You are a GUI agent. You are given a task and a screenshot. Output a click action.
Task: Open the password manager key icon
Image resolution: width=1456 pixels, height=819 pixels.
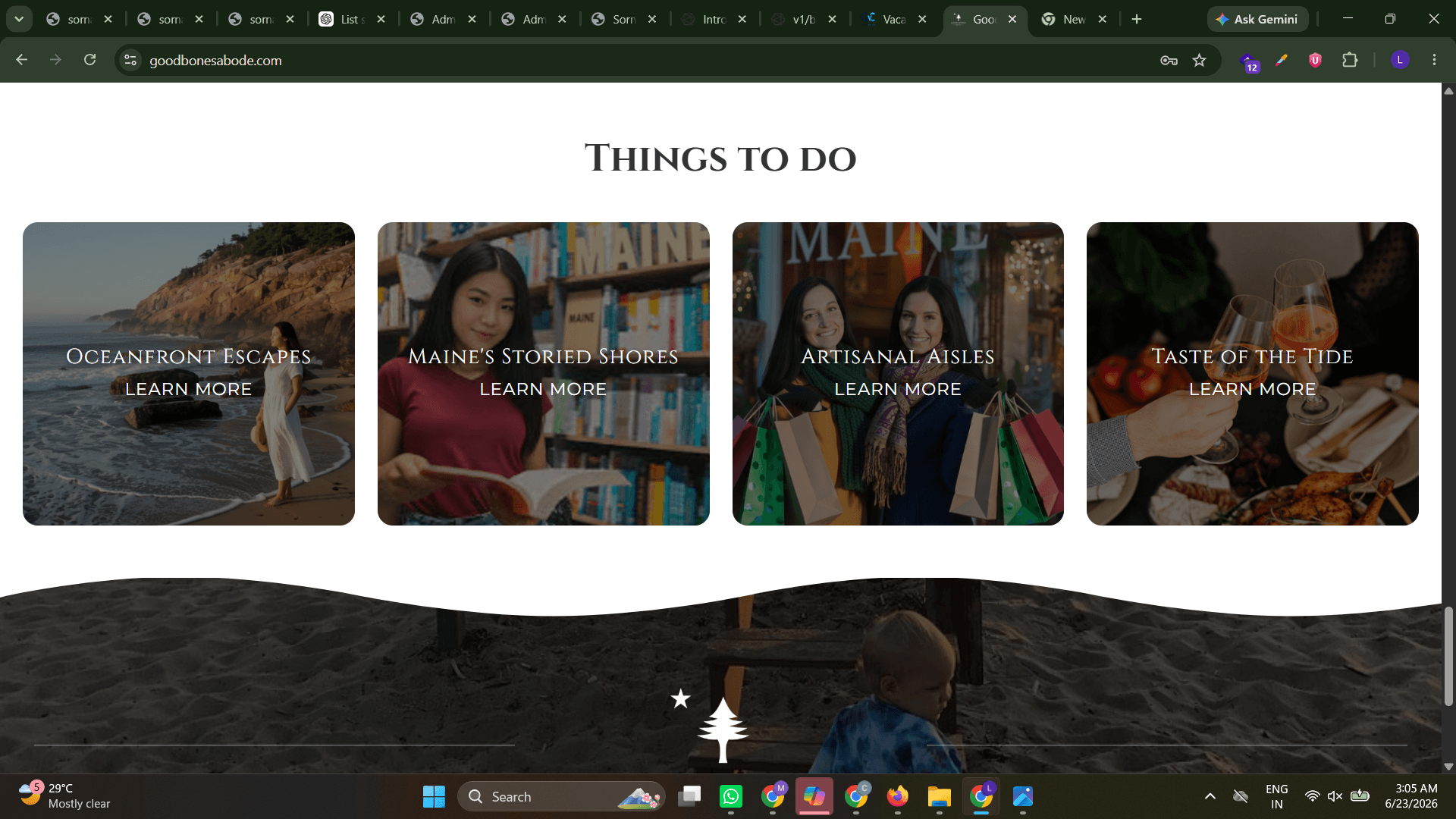(x=1169, y=60)
